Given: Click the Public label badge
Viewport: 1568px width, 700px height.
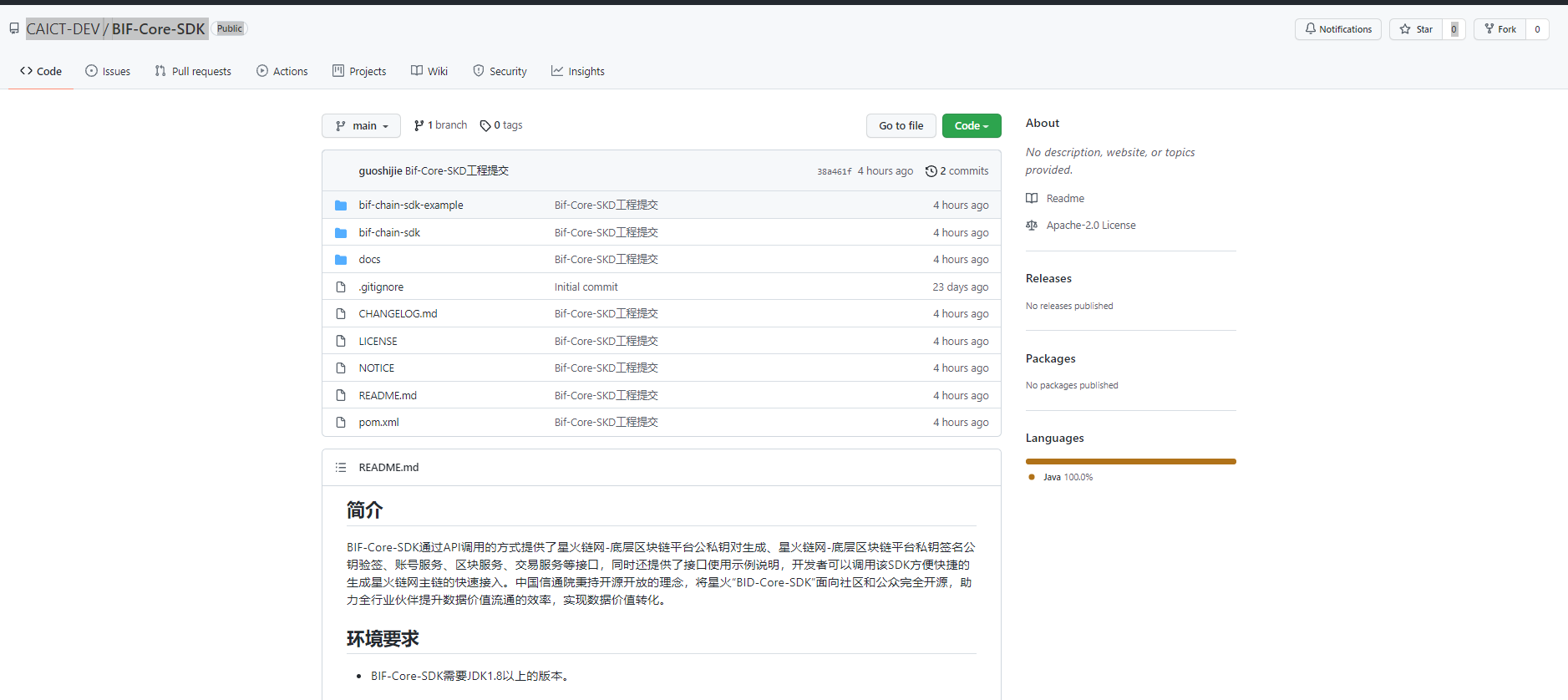Looking at the screenshot, I should (230, 28).
